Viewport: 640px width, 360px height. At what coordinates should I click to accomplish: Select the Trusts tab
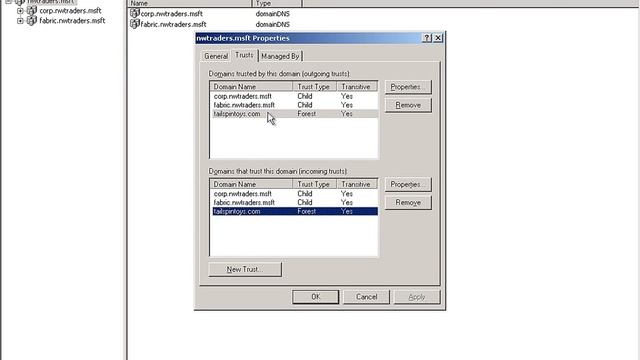[x=244, y=55]
